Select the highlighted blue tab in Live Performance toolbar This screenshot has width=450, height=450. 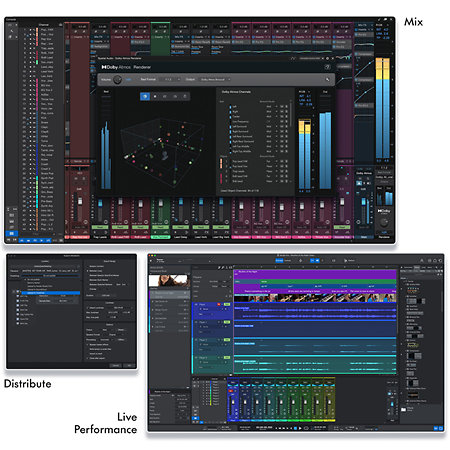[279, 260]
